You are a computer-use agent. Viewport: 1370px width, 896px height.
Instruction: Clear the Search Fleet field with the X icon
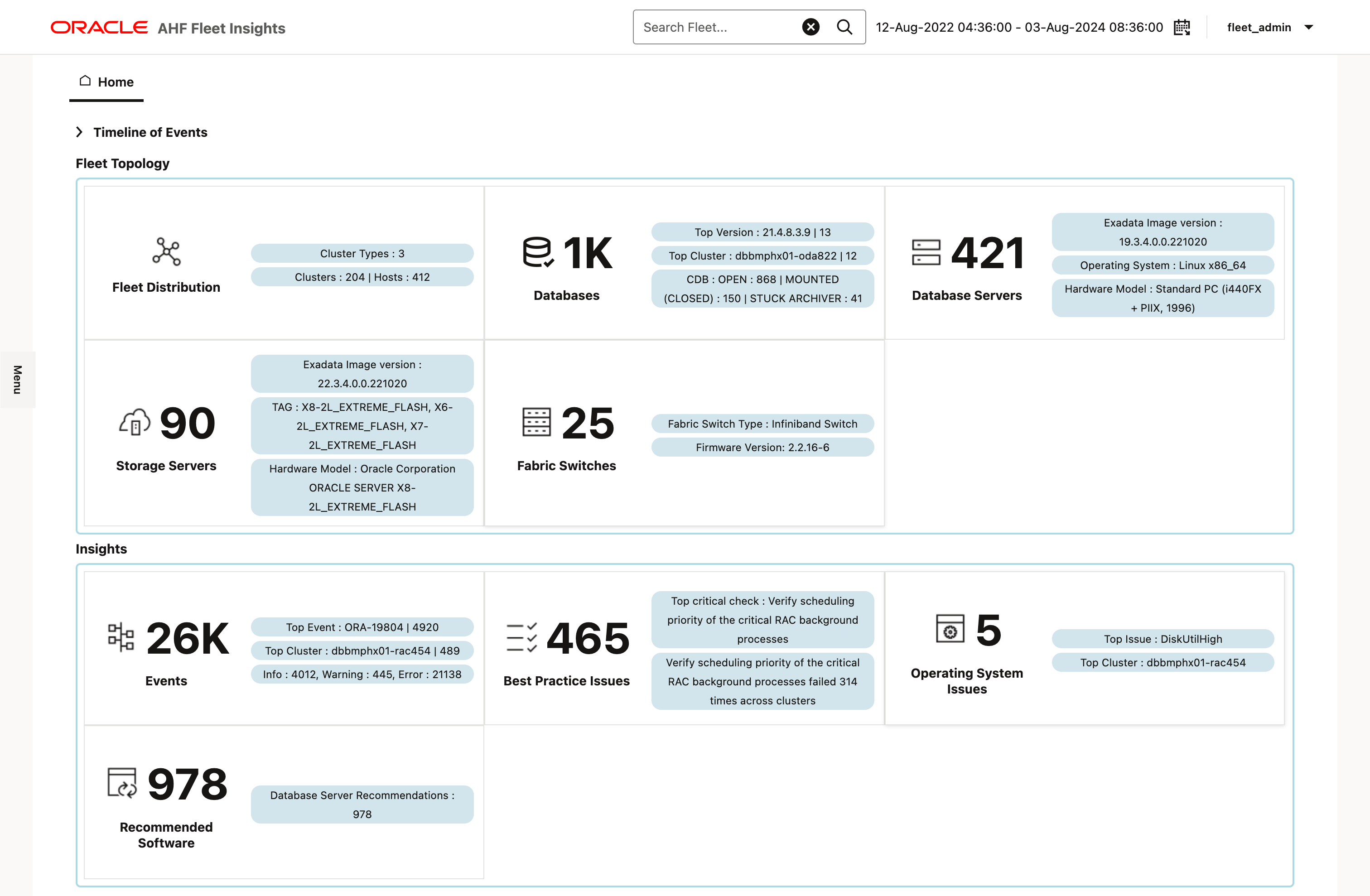(810, 27)
